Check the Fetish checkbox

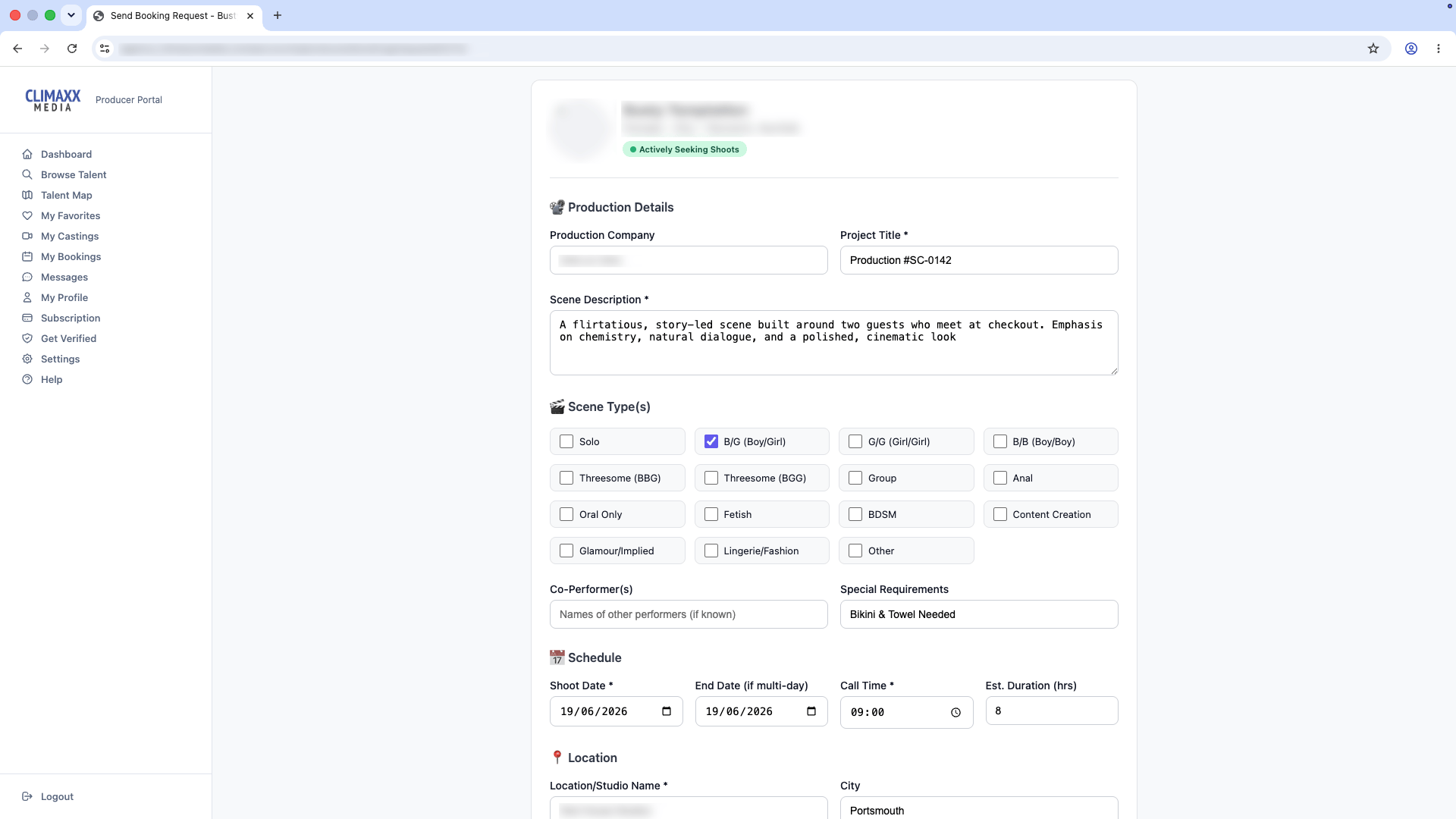coord(711,514)
